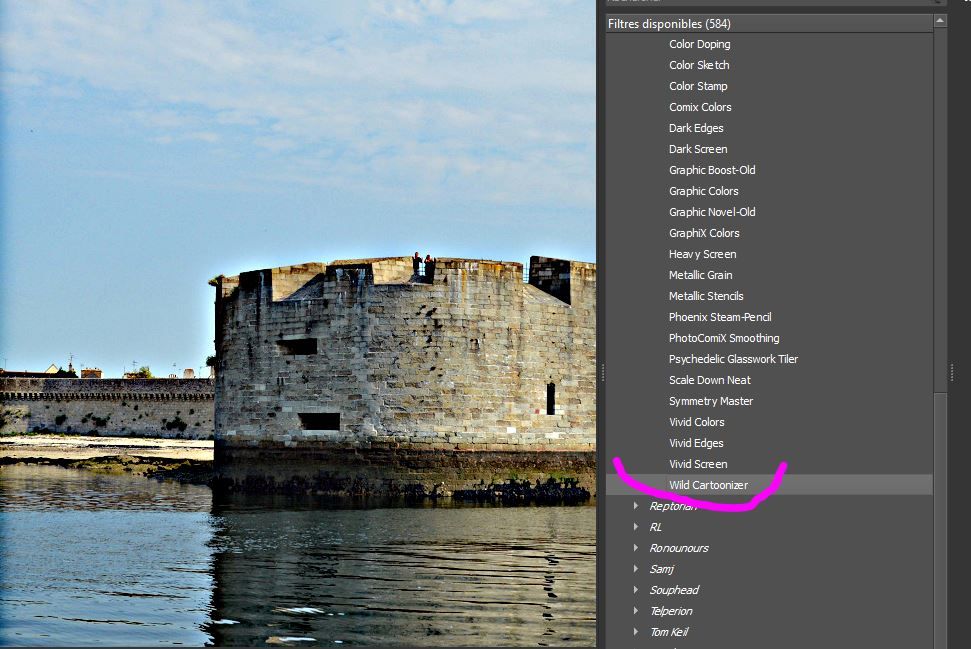Pick the Metallic Stencils filter

[706, 297]
